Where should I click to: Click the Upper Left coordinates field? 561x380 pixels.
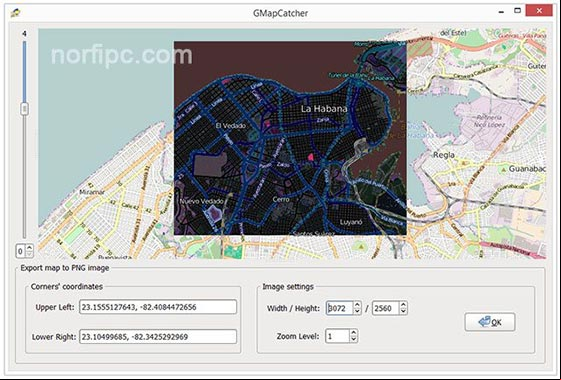[x=158, y=307]
